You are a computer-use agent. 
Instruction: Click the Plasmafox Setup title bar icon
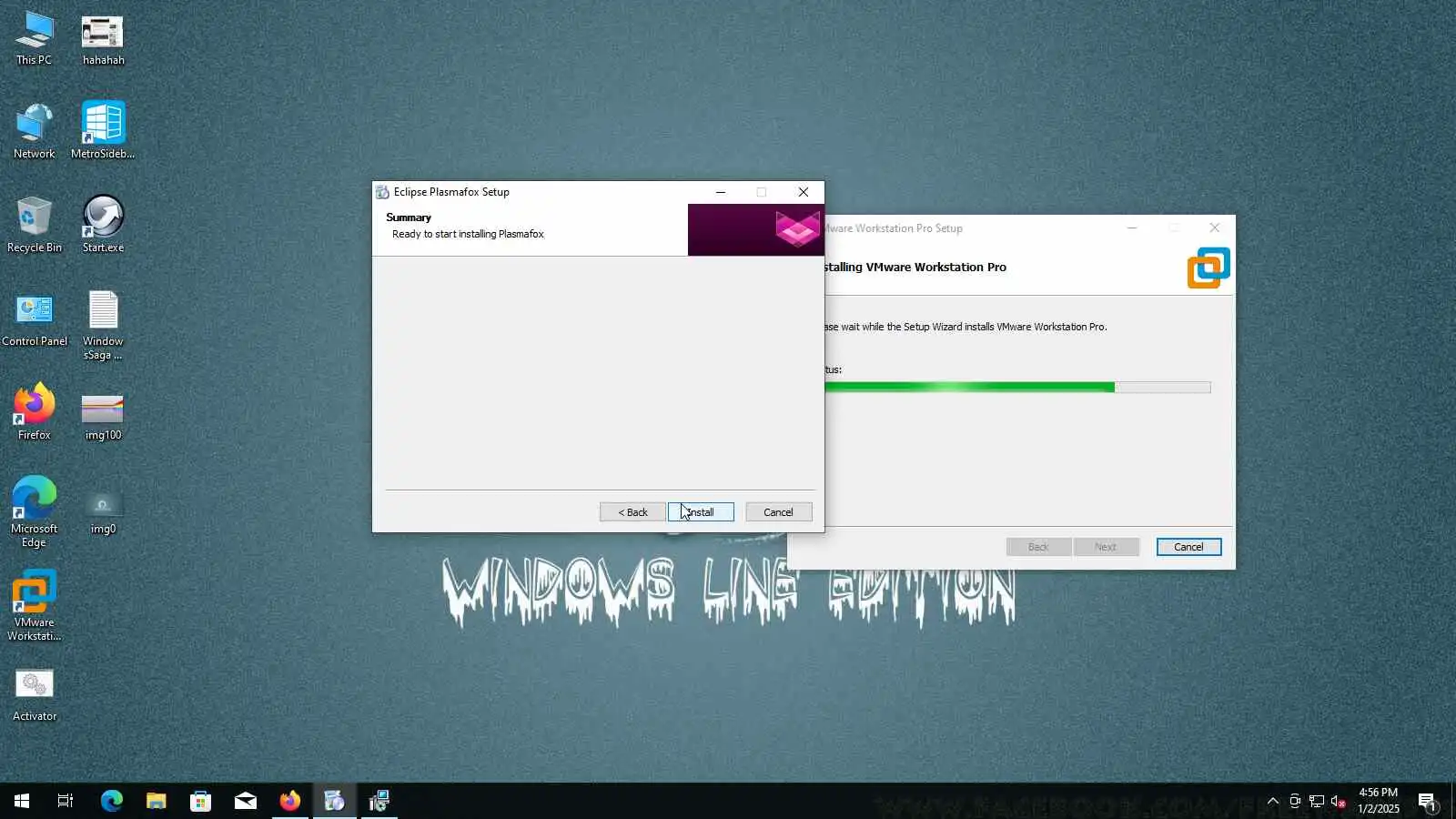point(382,192)
